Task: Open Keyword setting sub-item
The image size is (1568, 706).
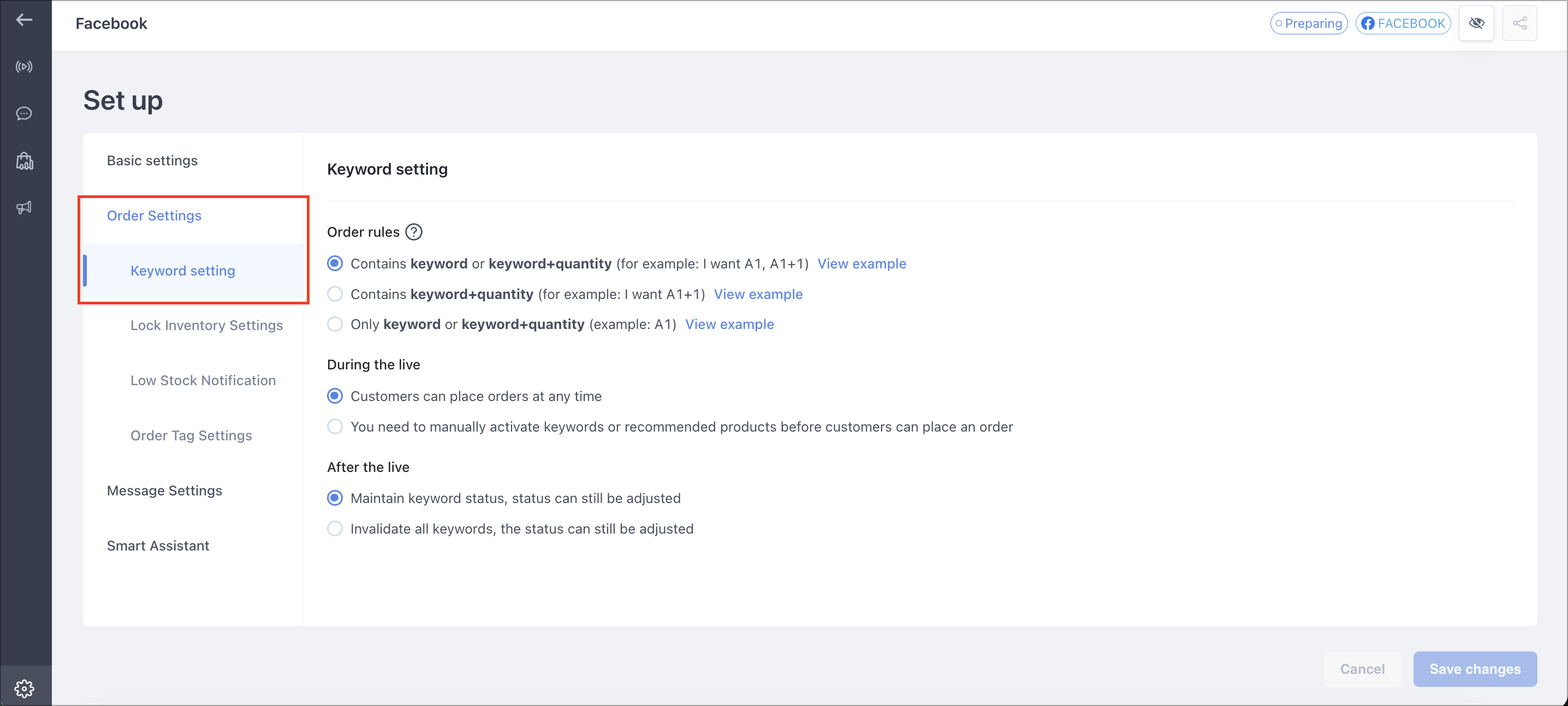Action: pos(182,271)
